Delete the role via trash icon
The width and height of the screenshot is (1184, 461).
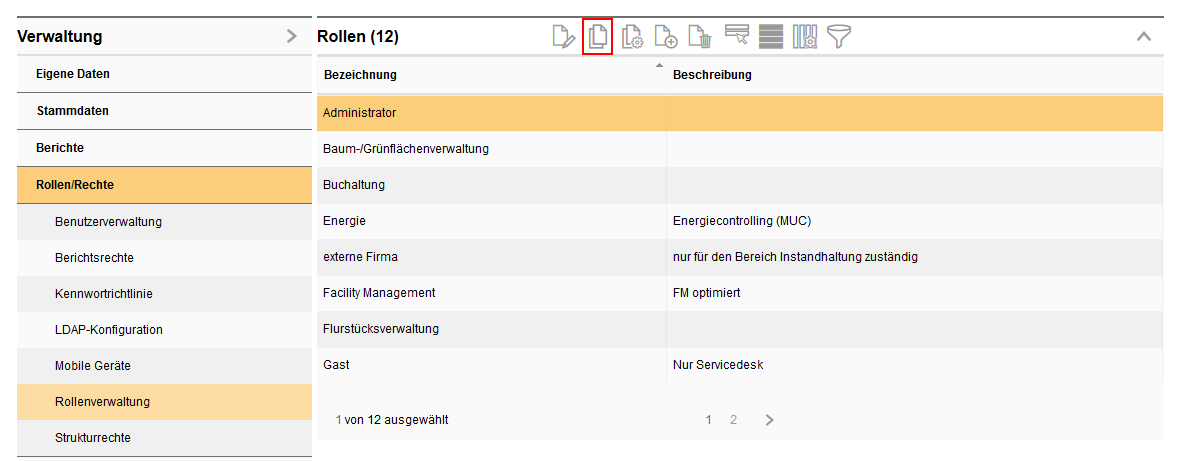(x=700, y=37)
